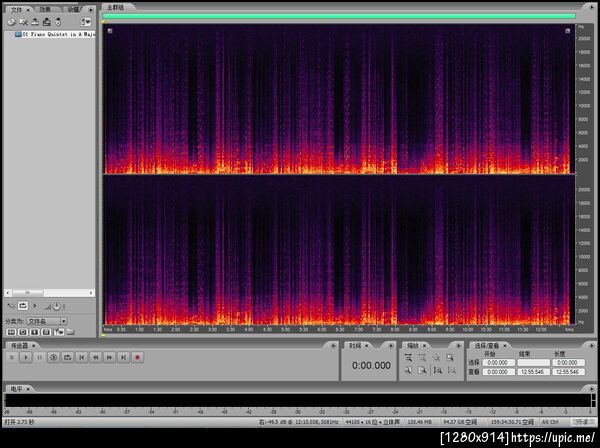Open the sort-by 文件名 dropdown
This screenshot has height=448, width=600.
click(48, 321)
